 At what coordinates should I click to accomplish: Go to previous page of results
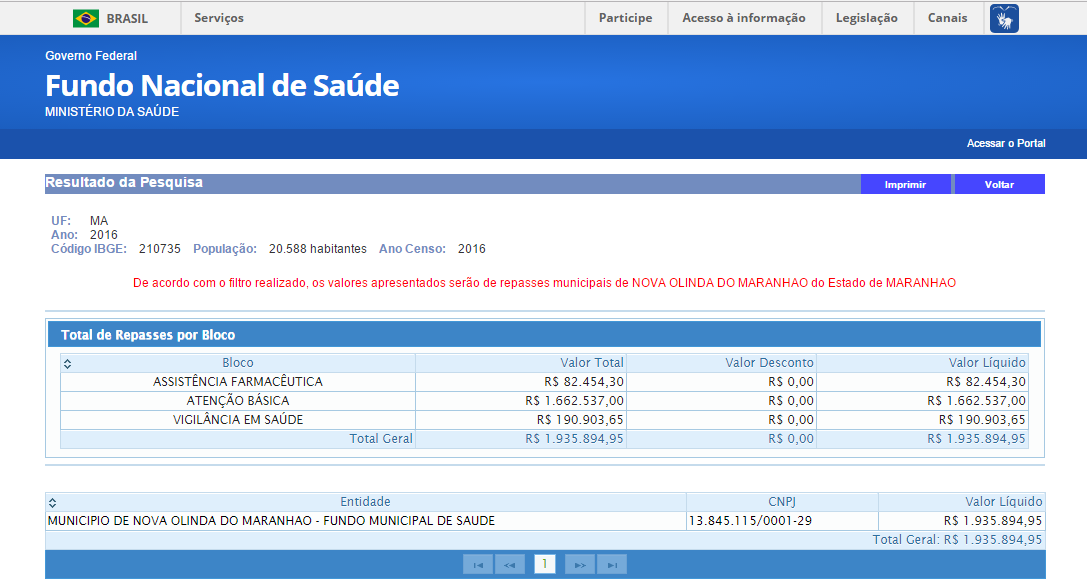pos(509,565)
